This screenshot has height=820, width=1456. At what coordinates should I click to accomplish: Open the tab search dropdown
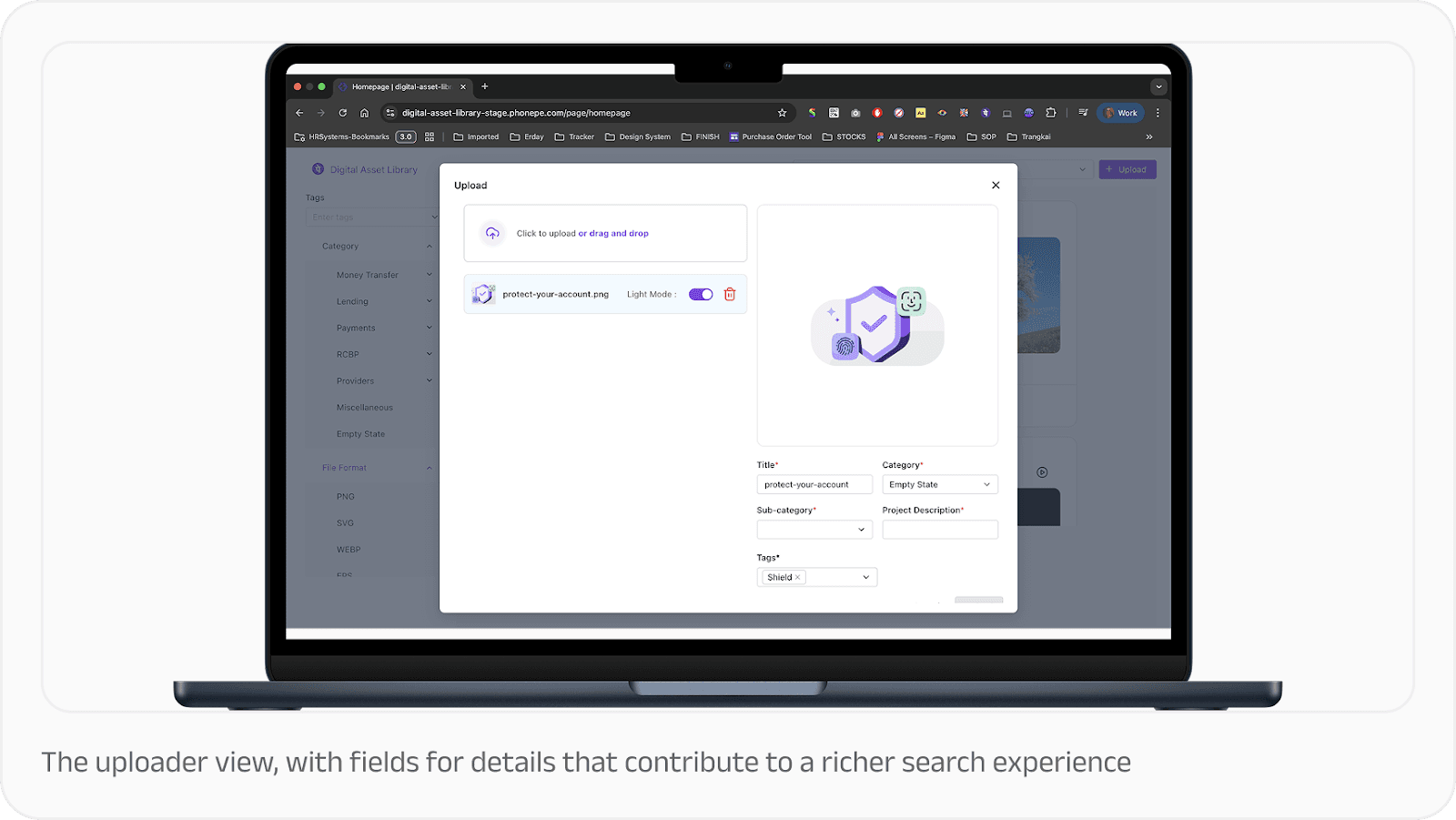point(1158,86)
